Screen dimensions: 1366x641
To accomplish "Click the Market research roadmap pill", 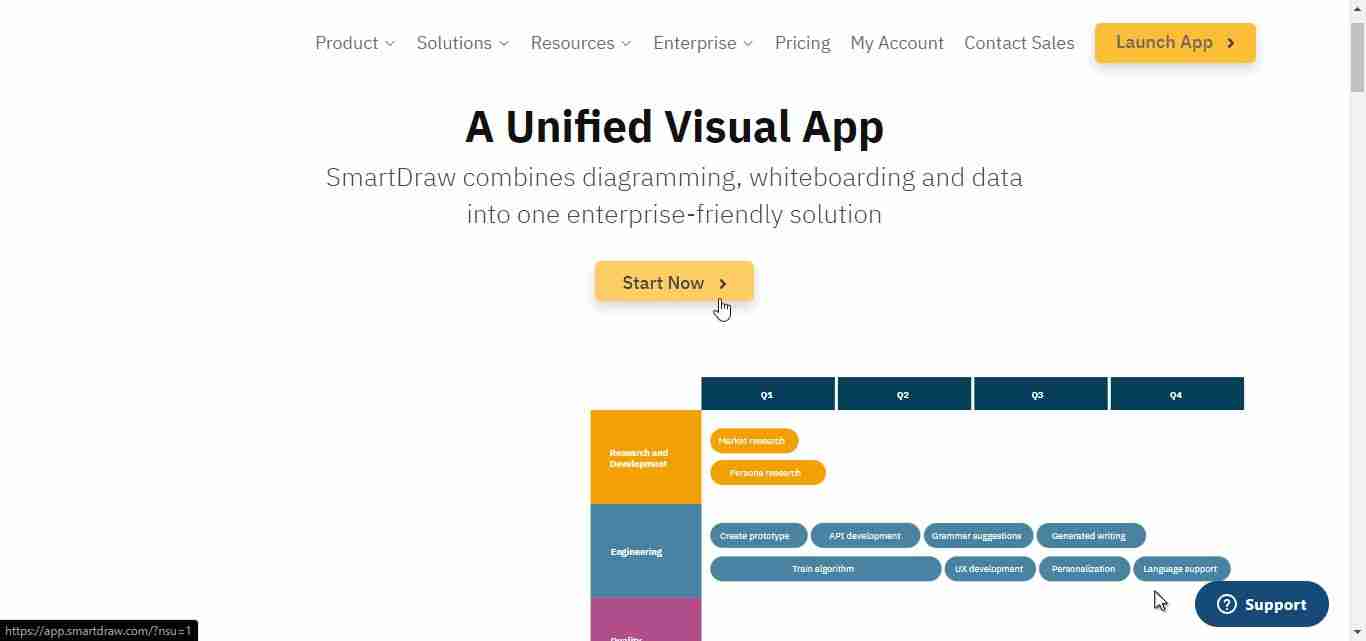I will pyautogui.click(x=753, y=441).
